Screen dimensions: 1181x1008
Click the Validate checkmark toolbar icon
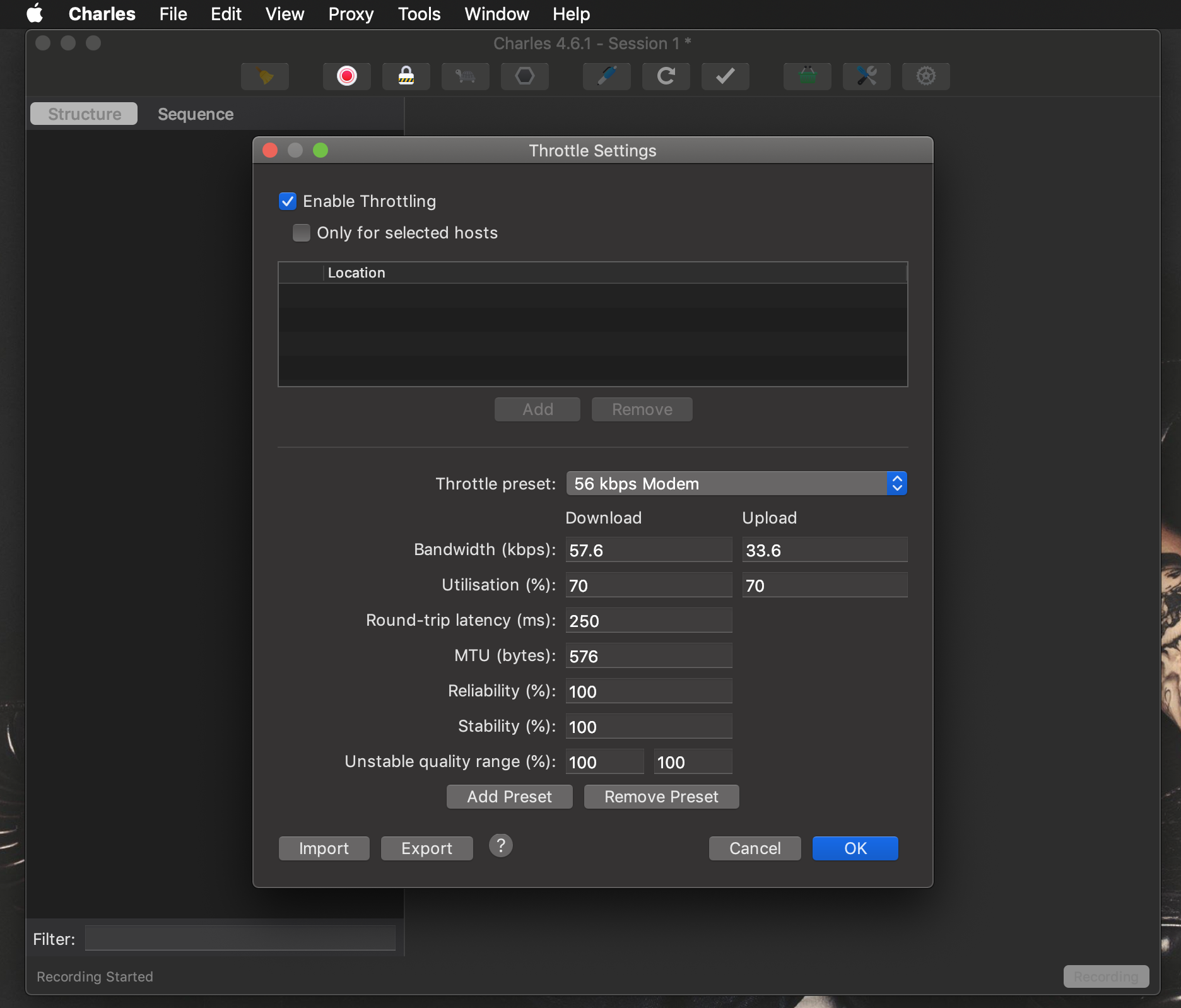[x=724, y=76]
